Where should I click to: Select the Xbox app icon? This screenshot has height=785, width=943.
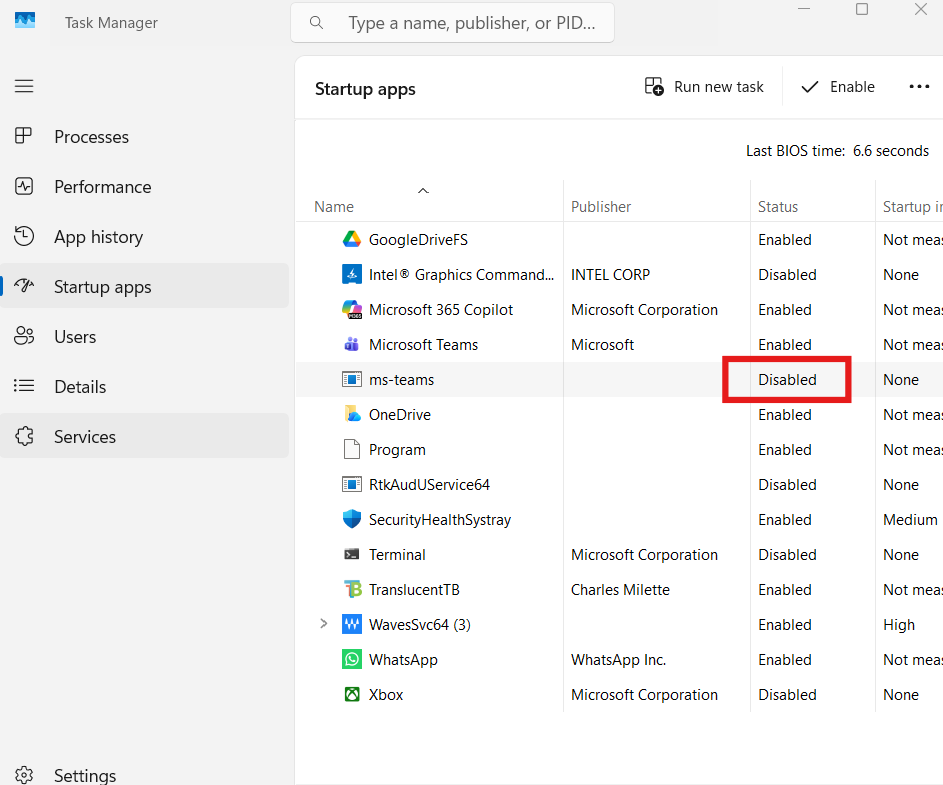pos(352,694)
